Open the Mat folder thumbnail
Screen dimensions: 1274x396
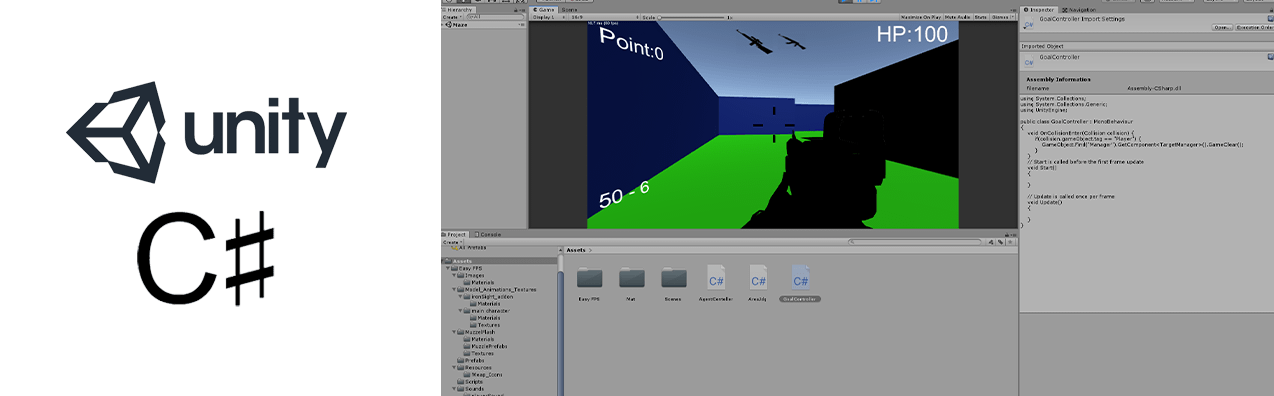point(632,278)
